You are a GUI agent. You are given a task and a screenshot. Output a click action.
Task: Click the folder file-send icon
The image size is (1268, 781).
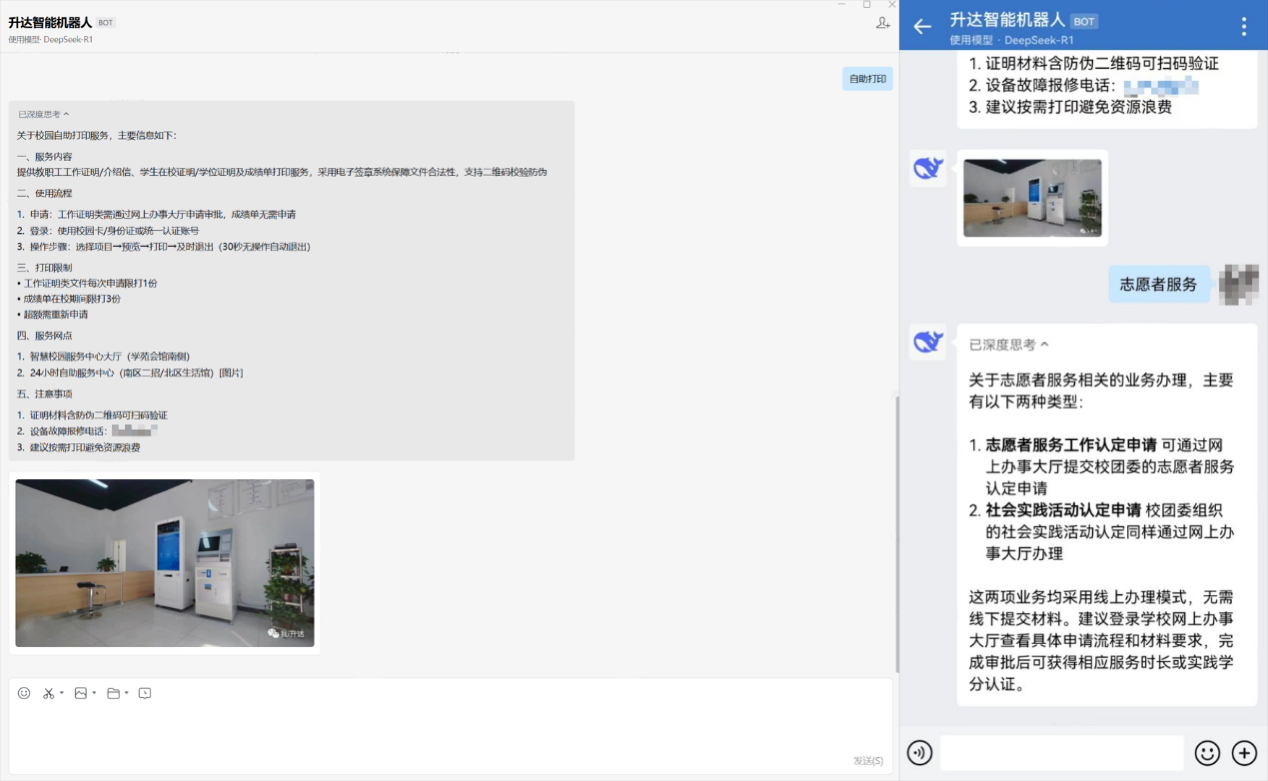113,693
